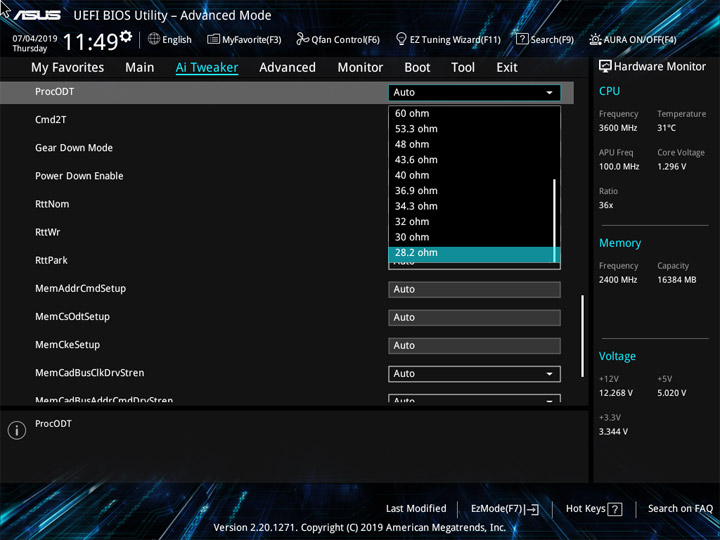
Task: Click the 11:49 clock display
Action: point(90,42)
